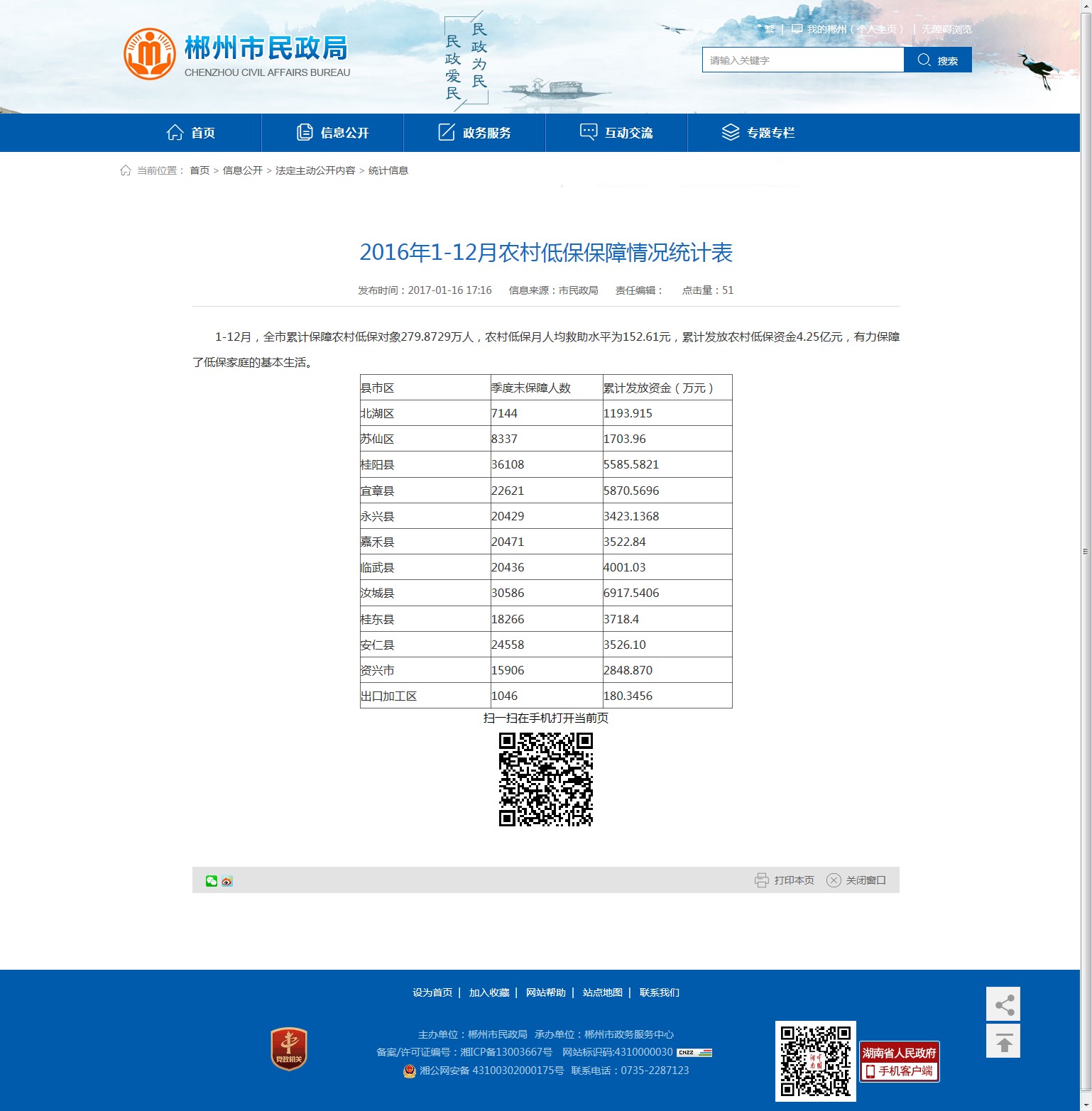Click the 季度末保障人数 column header
1092x1111 pixels.
click(x=547, y=388)
